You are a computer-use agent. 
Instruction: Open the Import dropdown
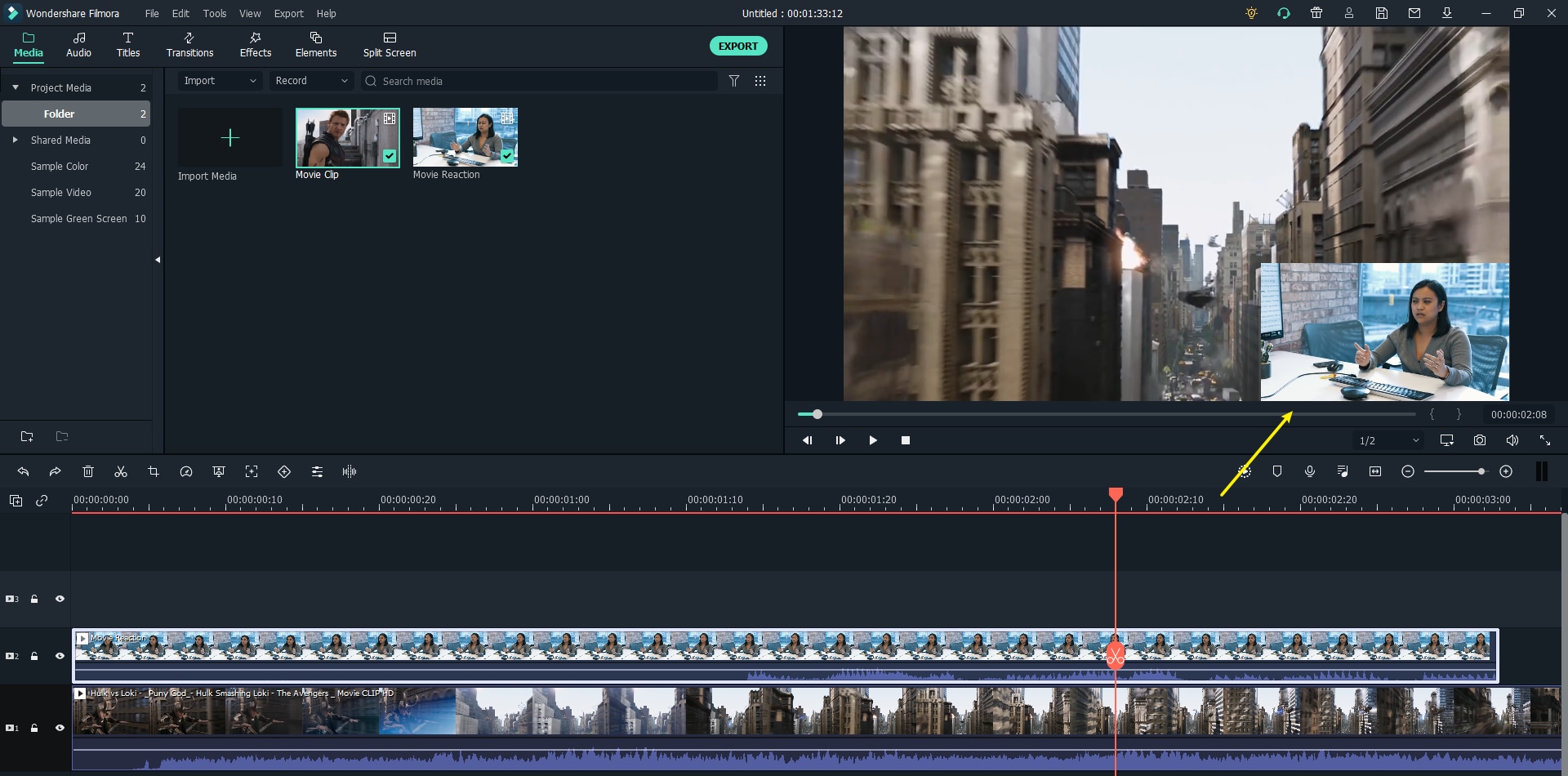220,81
